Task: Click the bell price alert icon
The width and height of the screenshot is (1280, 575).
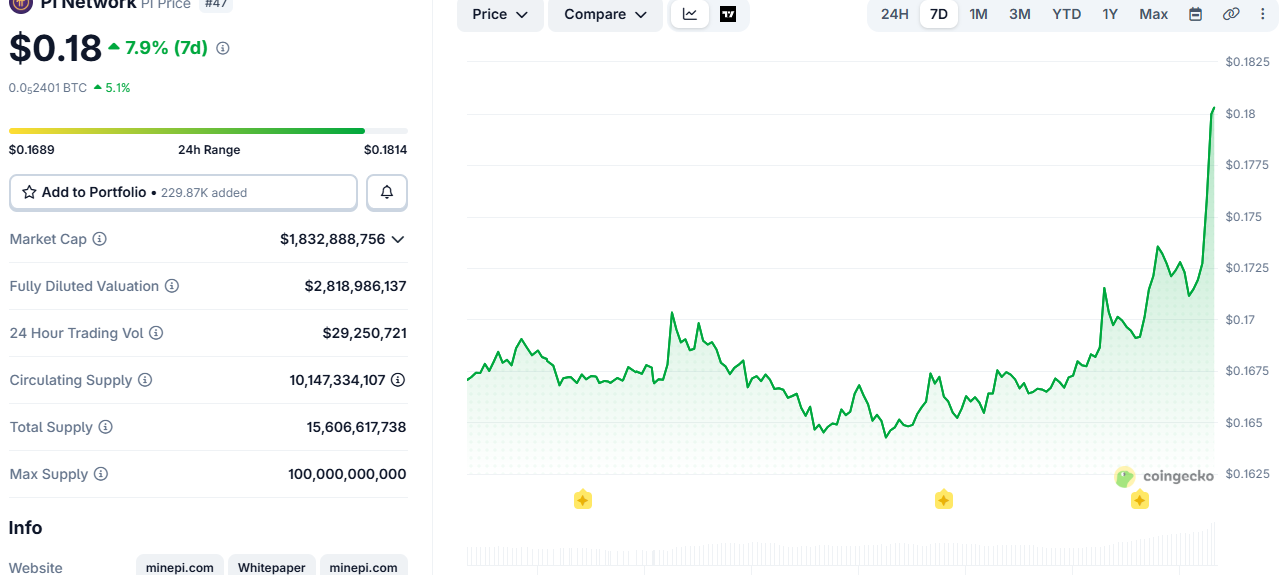Action: (387, 192)
